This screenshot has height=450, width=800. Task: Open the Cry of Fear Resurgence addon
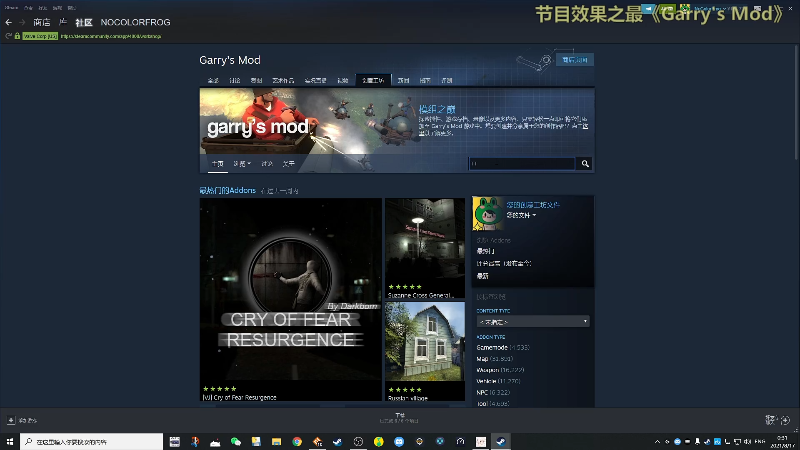pyautogui.click(x=291, y=299)
